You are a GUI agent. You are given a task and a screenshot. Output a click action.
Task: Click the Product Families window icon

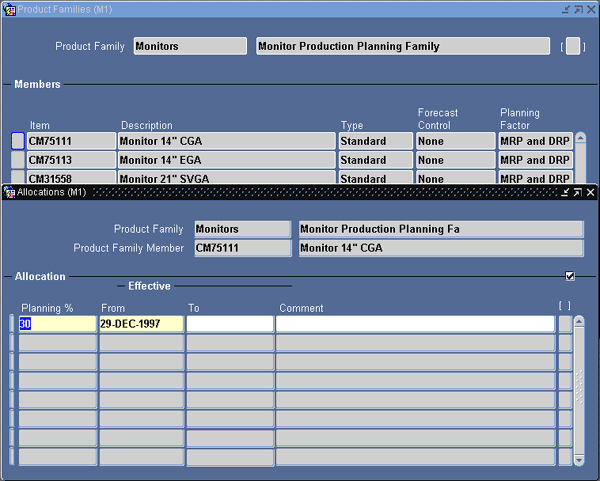coord(9,10)
